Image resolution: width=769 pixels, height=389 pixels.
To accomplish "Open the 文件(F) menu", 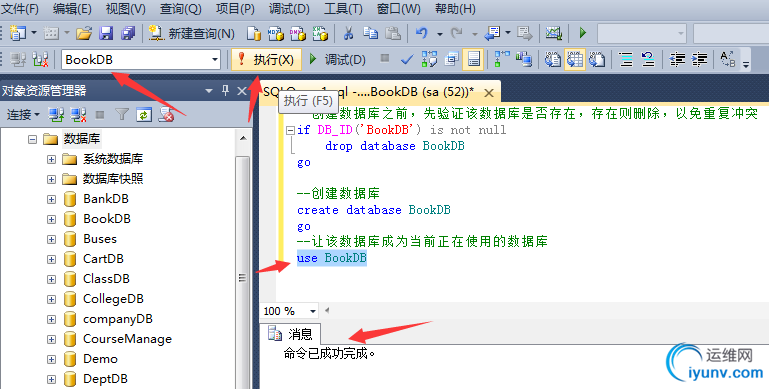I will click(x=20, y=8).
